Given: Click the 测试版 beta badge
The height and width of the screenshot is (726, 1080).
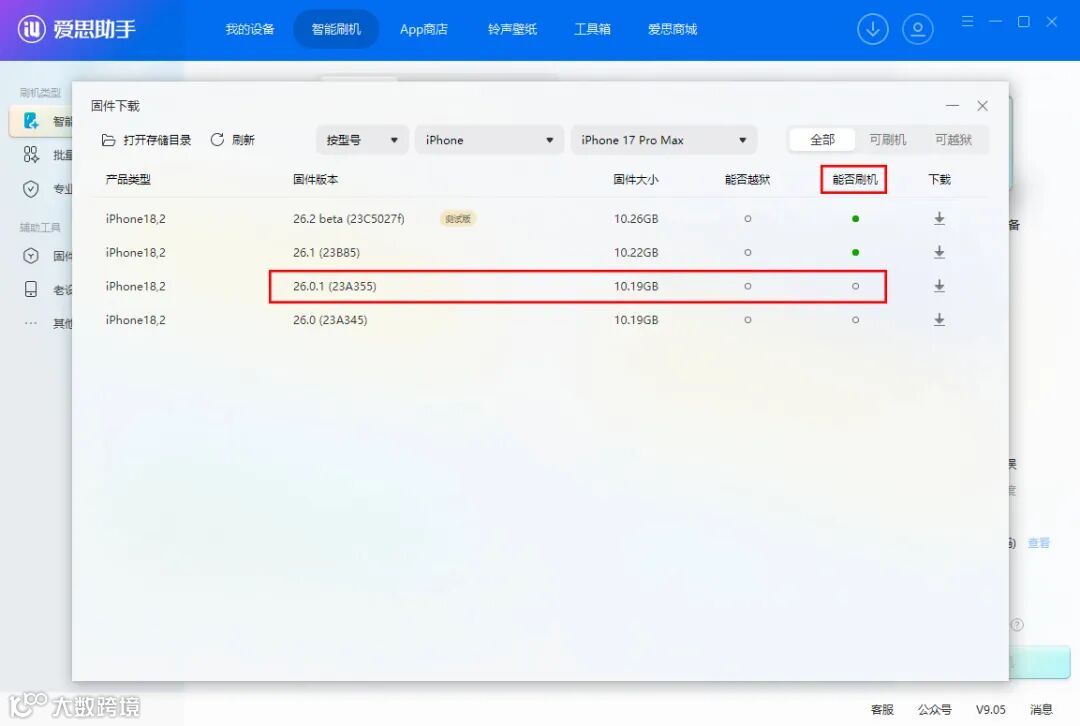Looking at the screenshot, I should [x=458, y=218].
